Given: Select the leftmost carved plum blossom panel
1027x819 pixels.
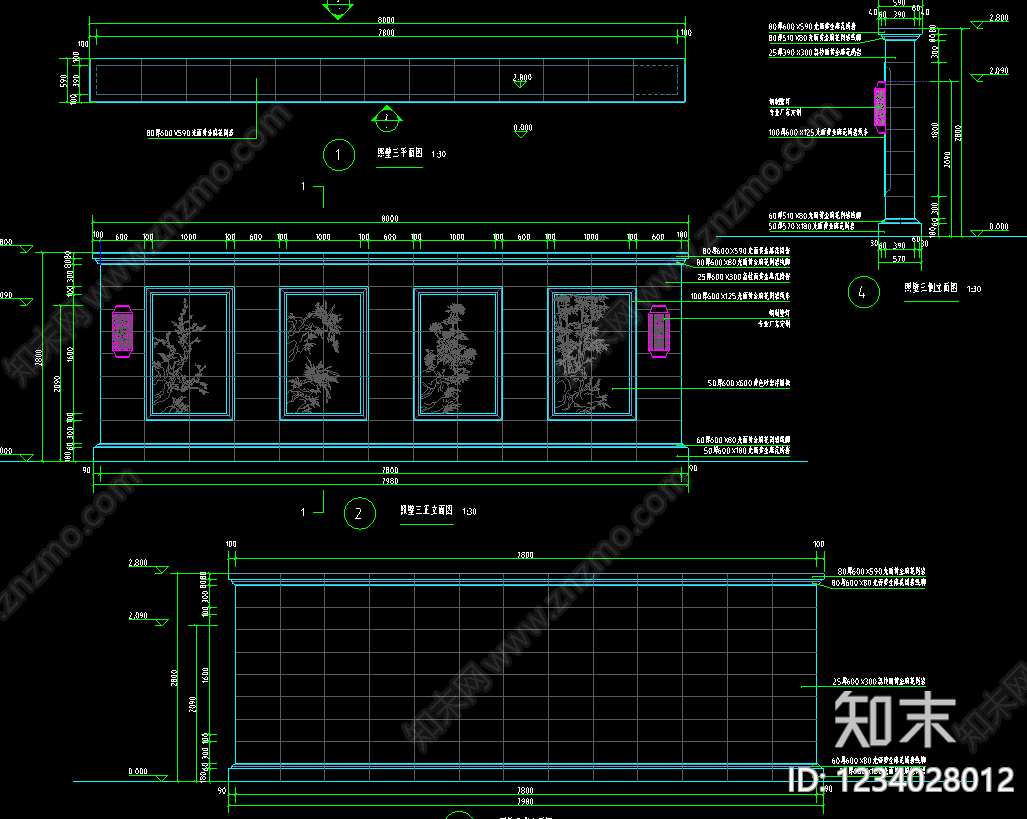Looking at the screenshot, I should [189, 353].
